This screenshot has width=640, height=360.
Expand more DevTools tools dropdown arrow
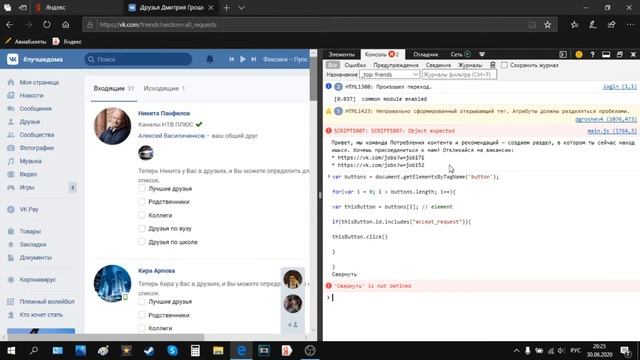coord(482,54)
